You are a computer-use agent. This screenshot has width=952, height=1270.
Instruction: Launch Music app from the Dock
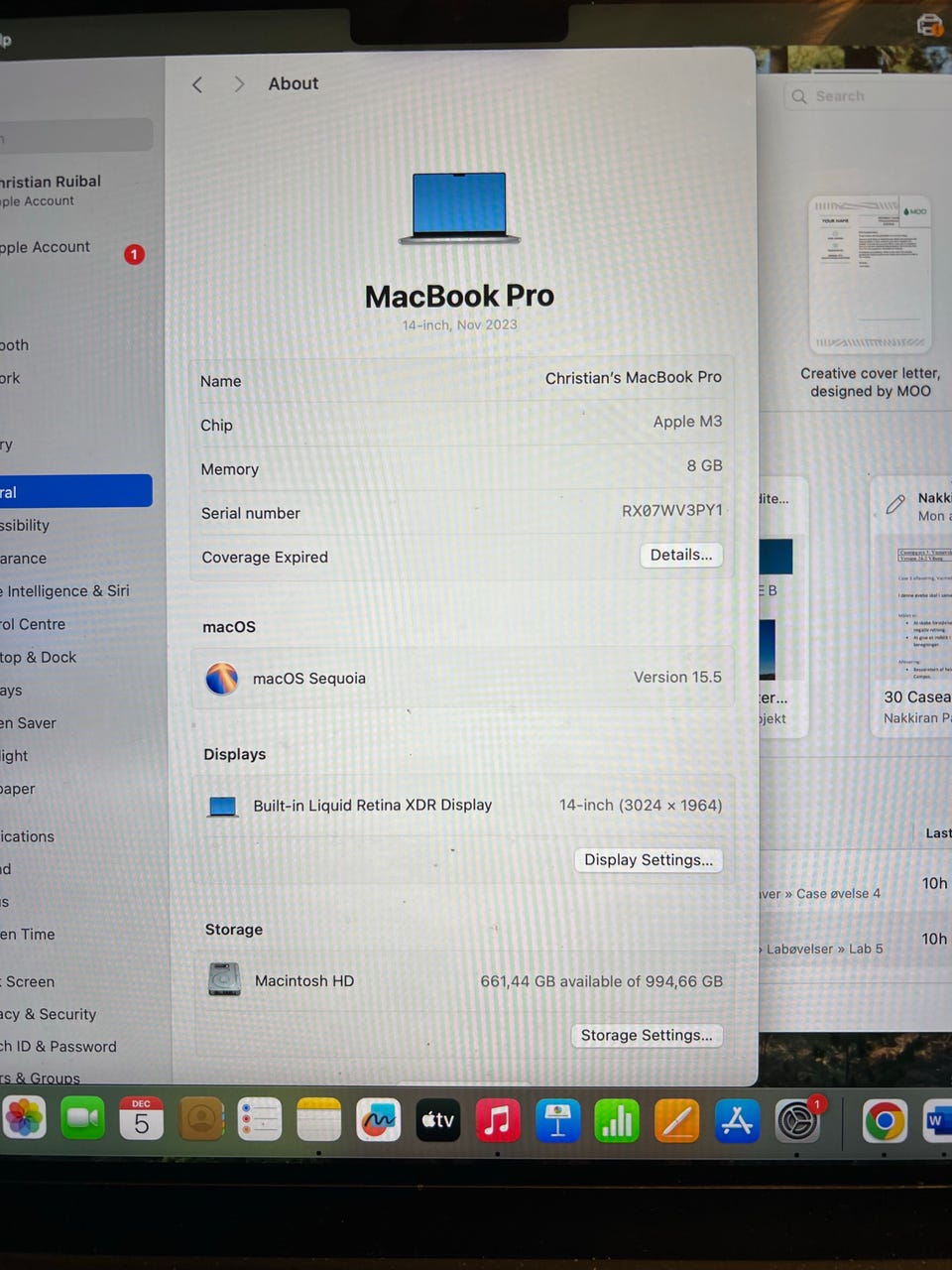[x=498, y=1122]
